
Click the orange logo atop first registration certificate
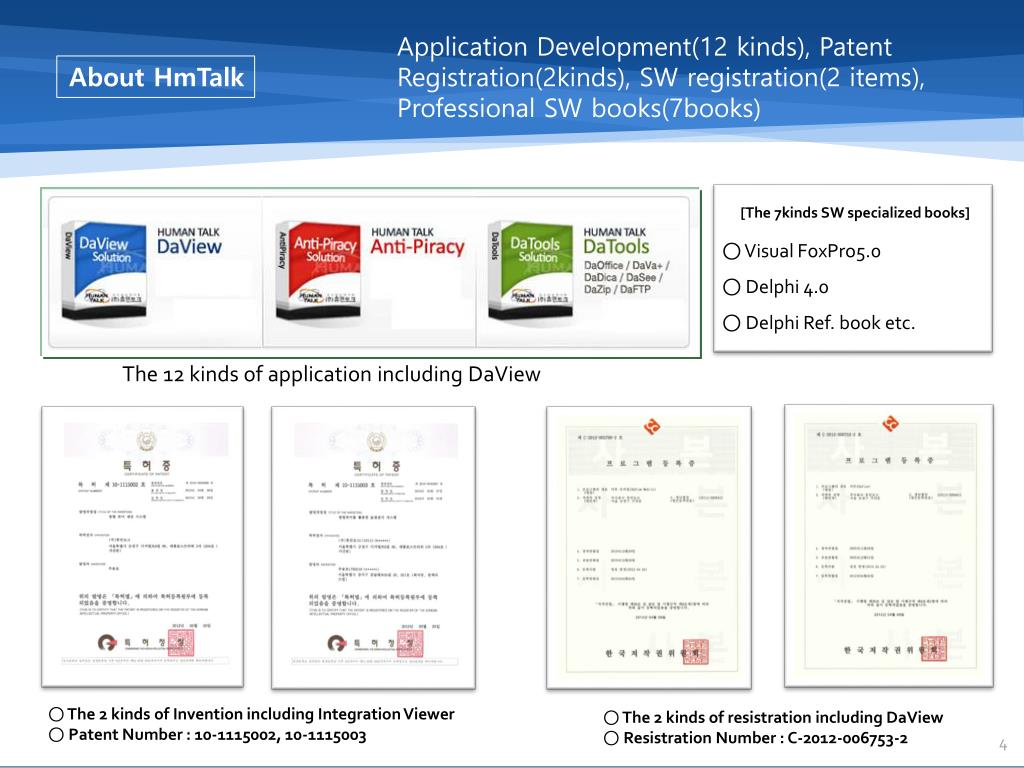click(x=652, y=427)
